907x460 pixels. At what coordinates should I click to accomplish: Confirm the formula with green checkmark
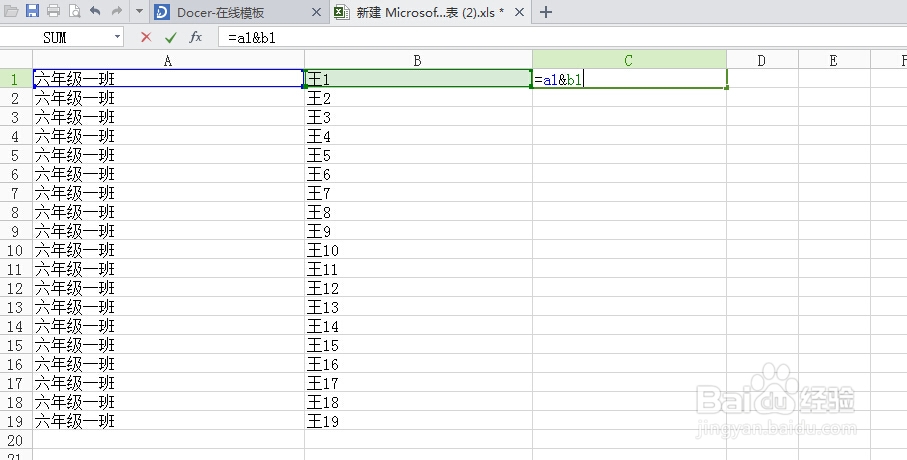point(171,38)
